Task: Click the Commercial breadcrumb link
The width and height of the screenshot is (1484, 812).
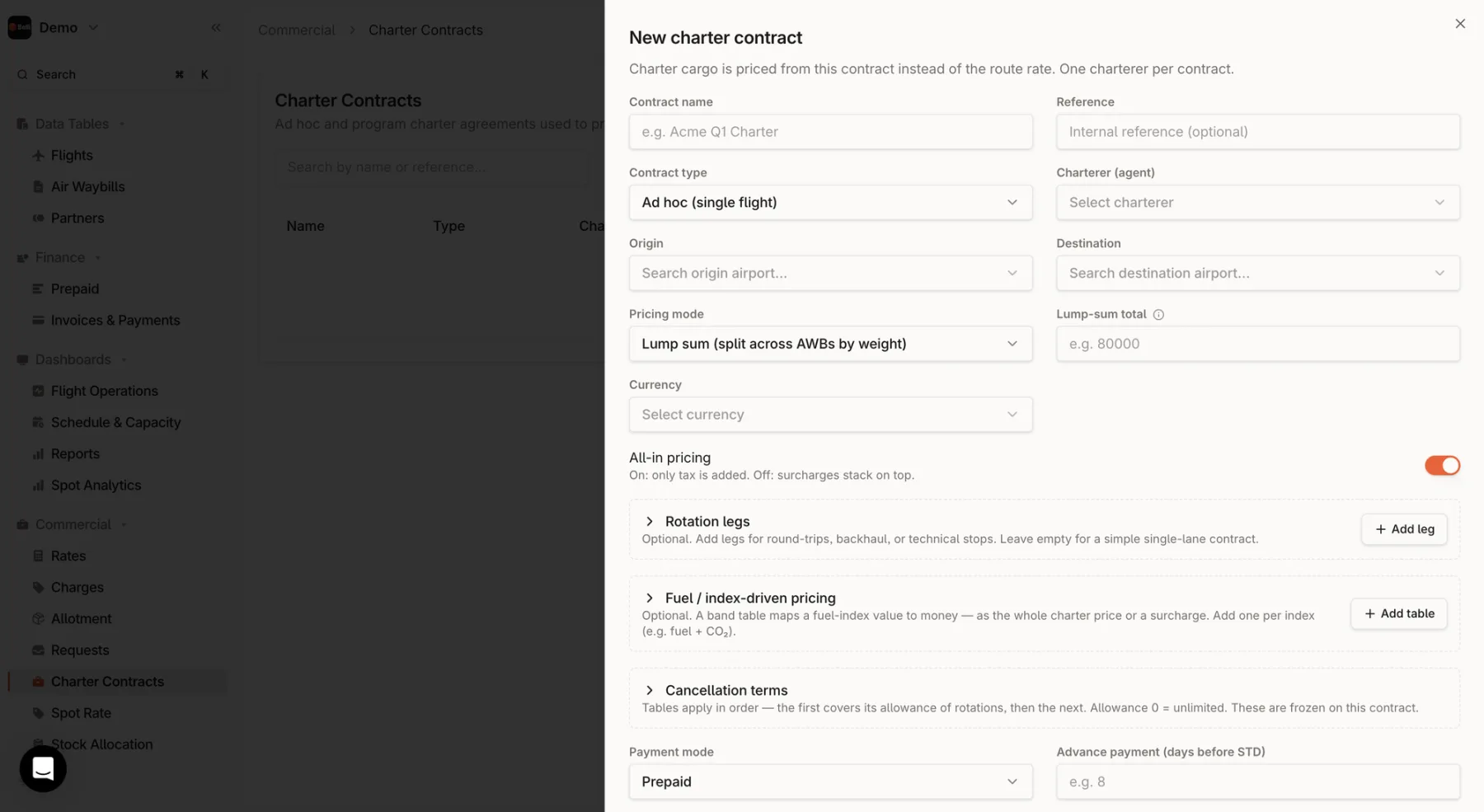Action: pos(297,30)
